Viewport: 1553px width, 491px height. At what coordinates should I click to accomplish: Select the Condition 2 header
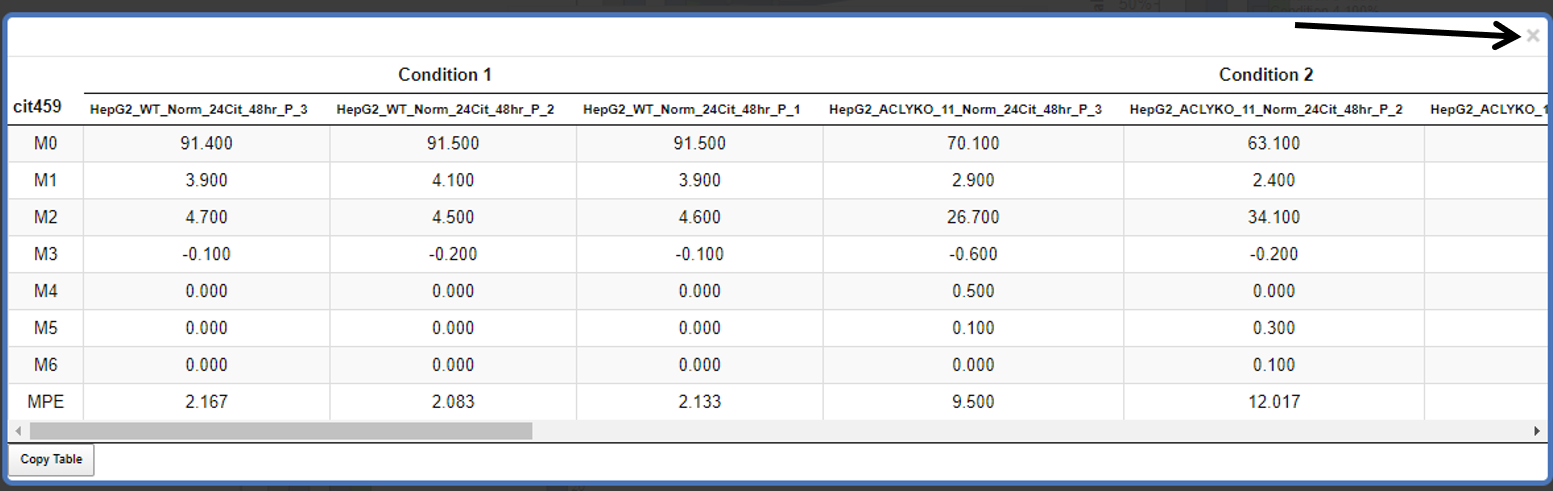point(1266,75)
